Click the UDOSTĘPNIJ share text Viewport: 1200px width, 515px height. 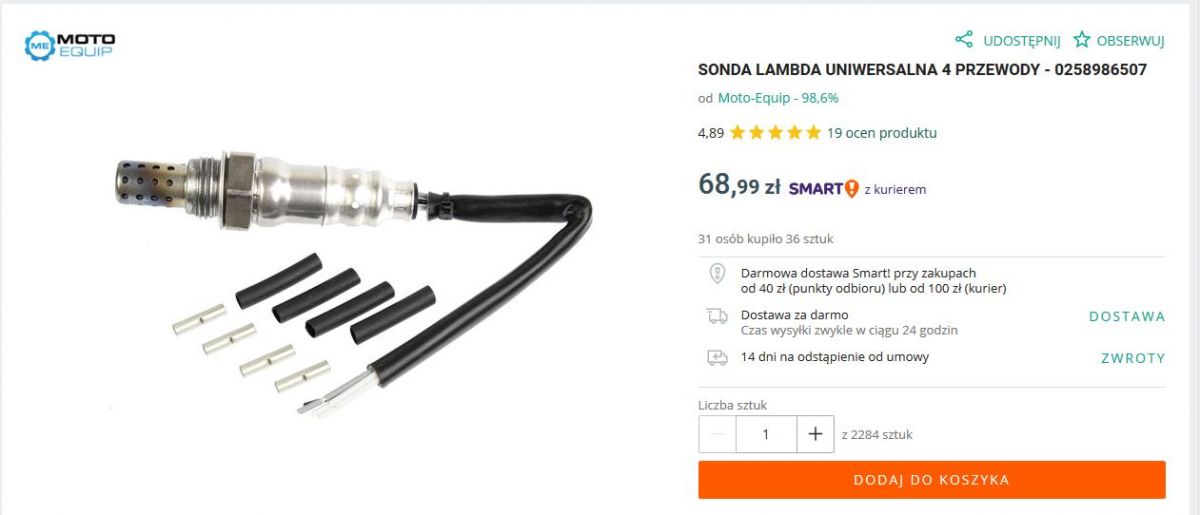1021,41
